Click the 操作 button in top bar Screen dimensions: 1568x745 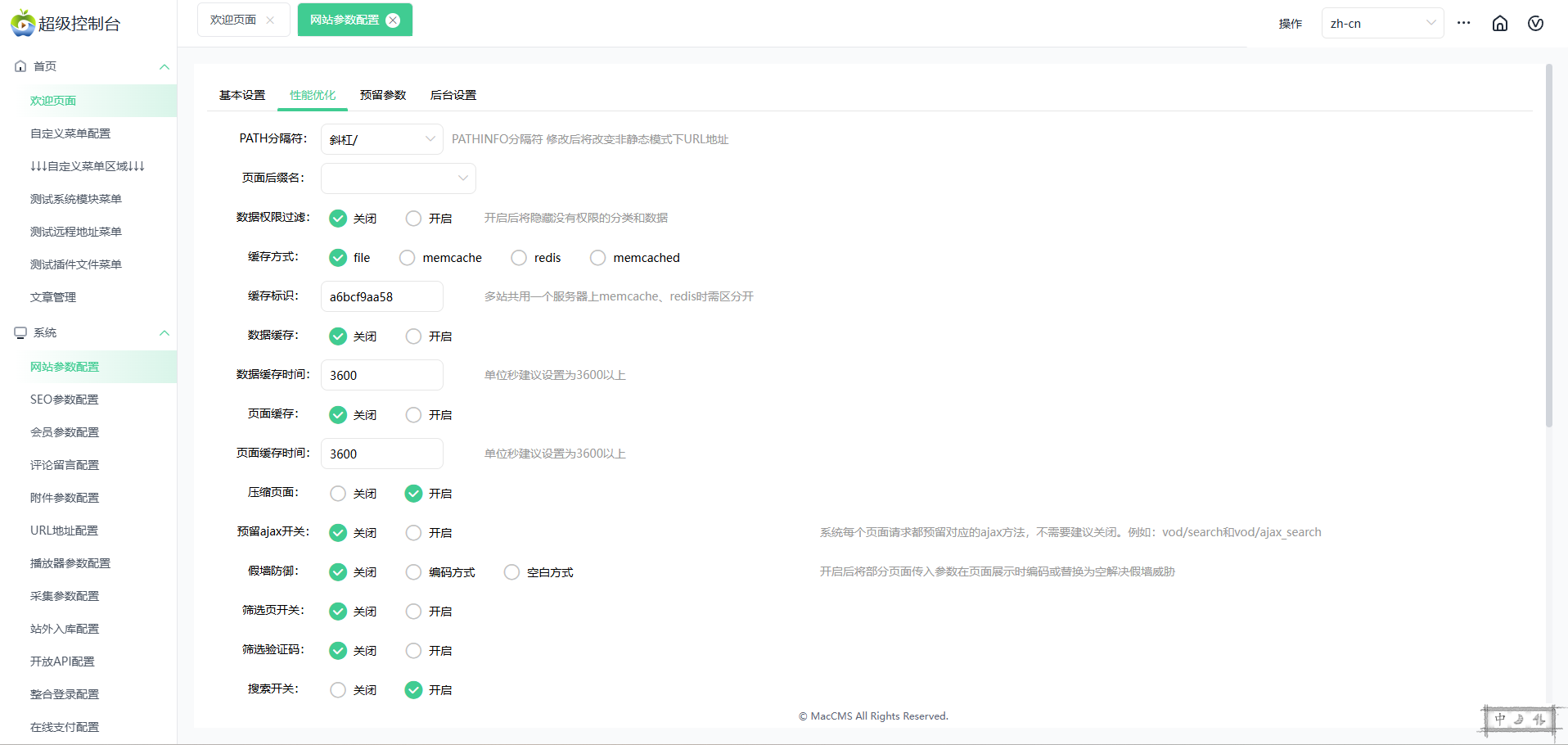(1290, 24)
